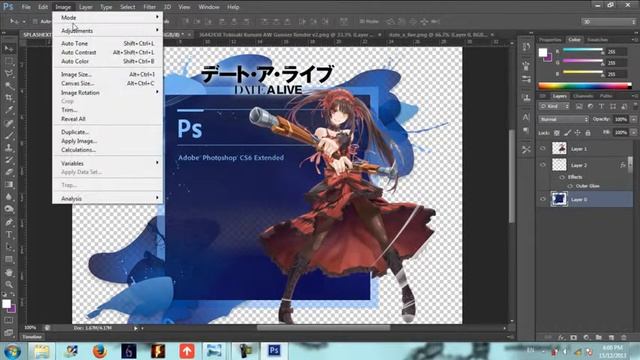Select the Horizontal Type tool
This screenshot has height=360, width=640.
click(x=9, y=235)
